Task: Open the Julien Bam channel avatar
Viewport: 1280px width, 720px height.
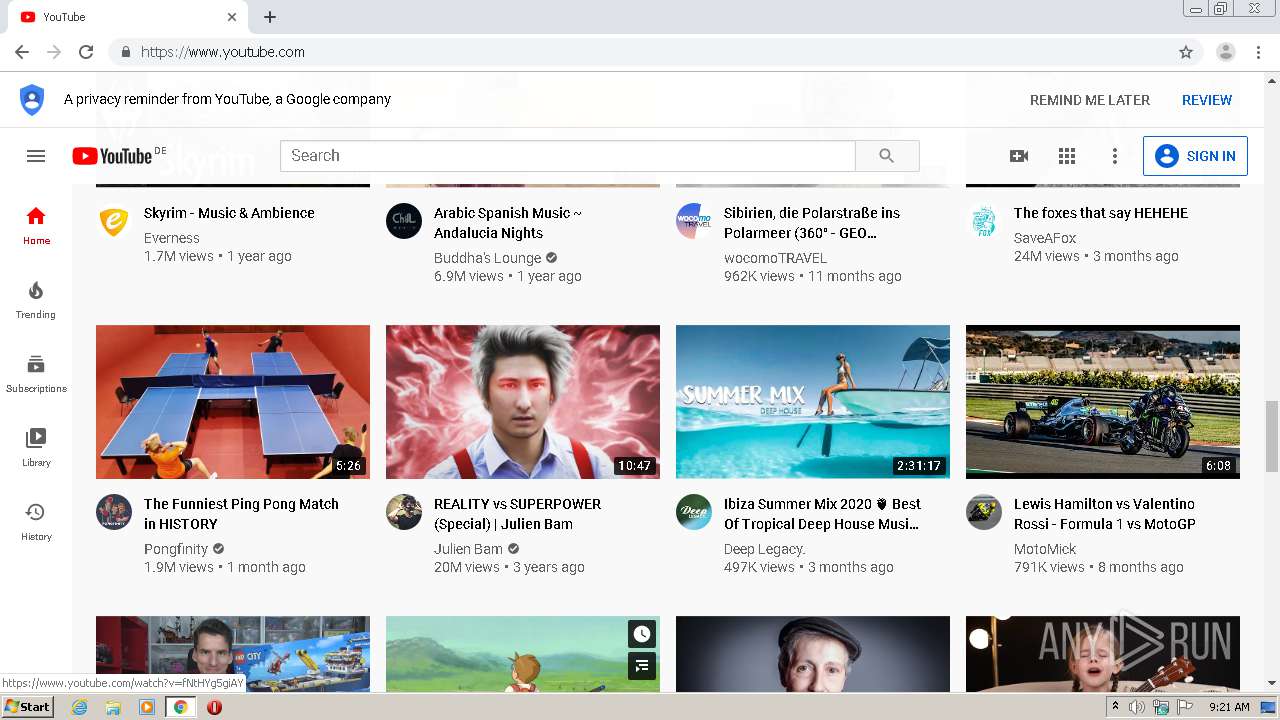Action: pos(404,513)
